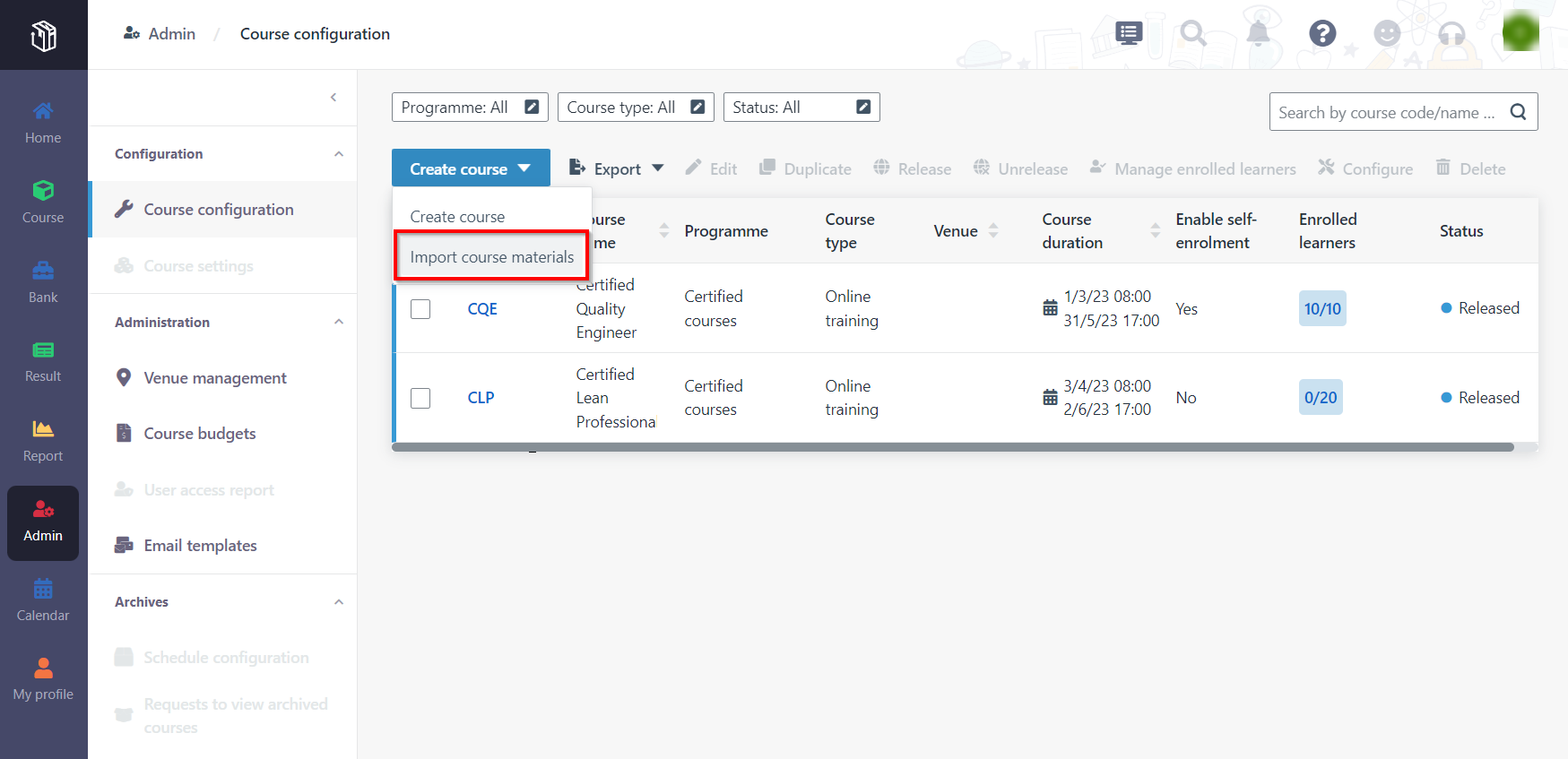Screen dimensions: 1568x759
Task: Collapse the Archives section
Action: click(339, 602)
